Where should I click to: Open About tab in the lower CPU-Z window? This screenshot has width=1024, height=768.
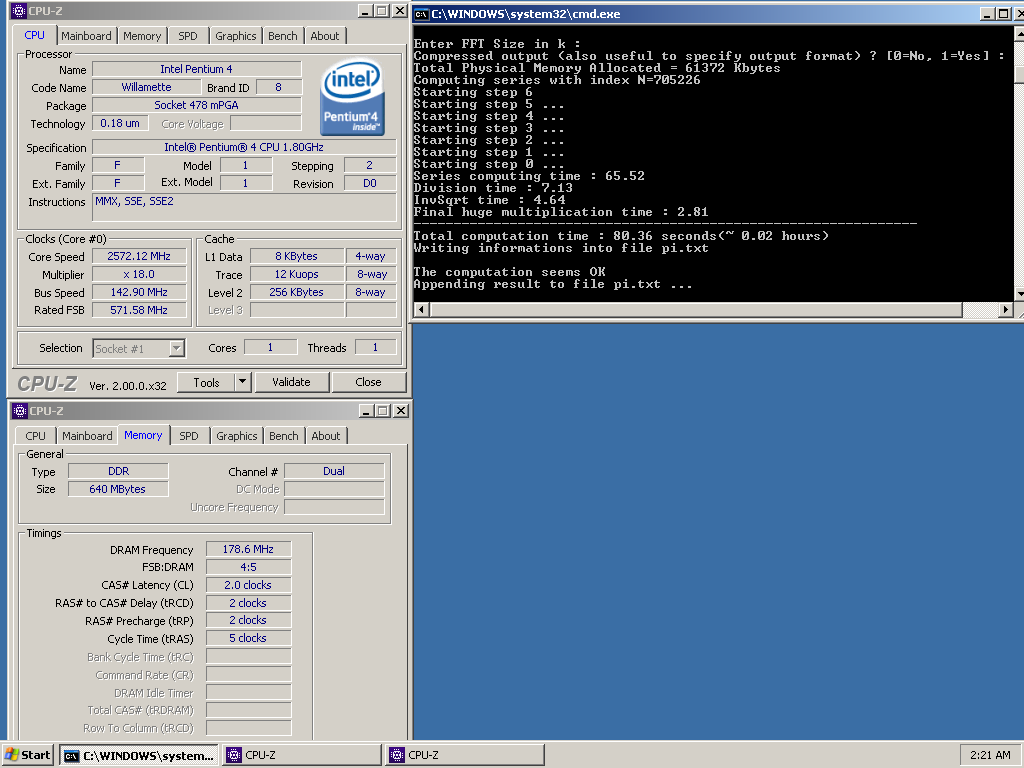tap(325, 436)
